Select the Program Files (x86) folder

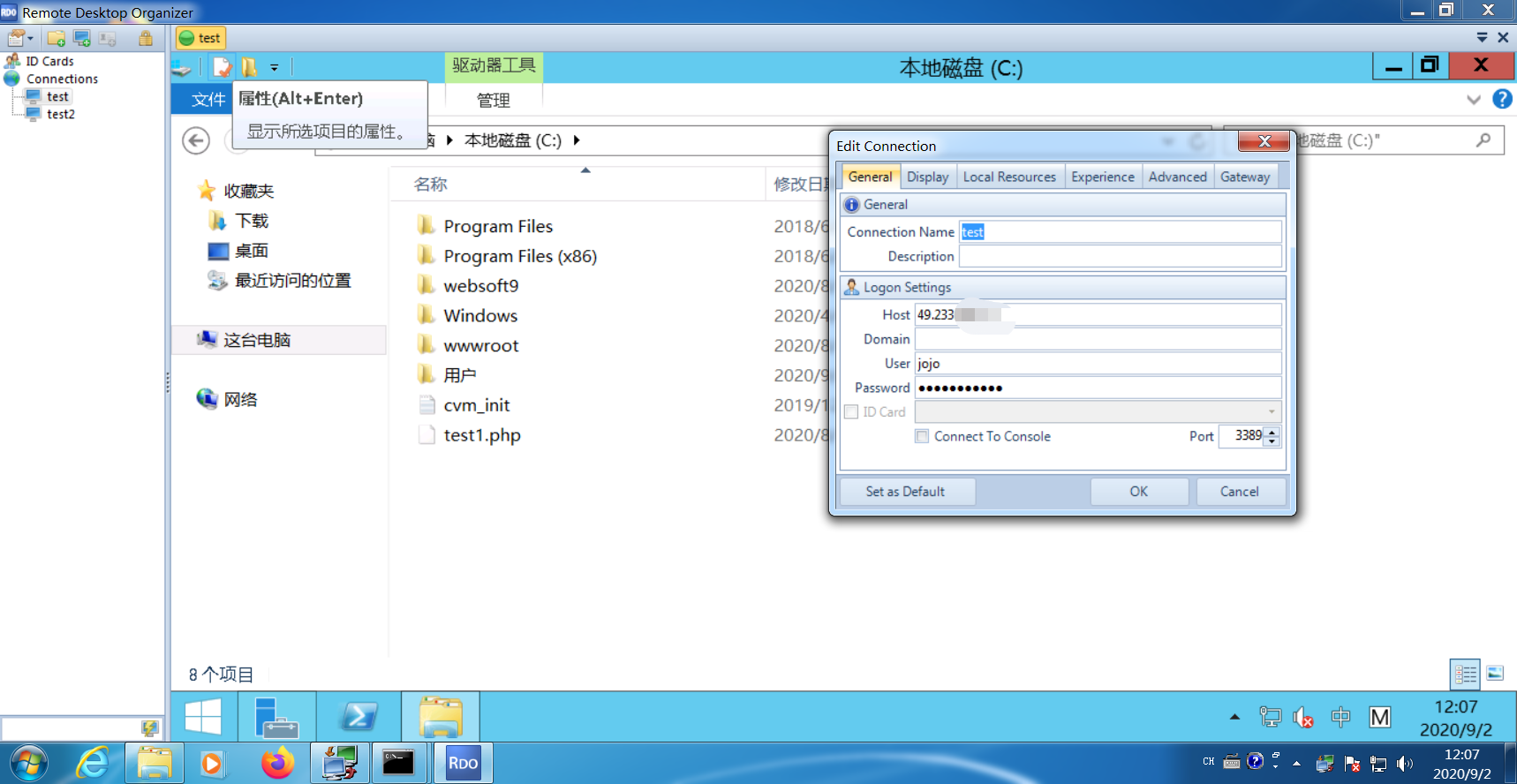pyautogui.click(x=520, y=256)
